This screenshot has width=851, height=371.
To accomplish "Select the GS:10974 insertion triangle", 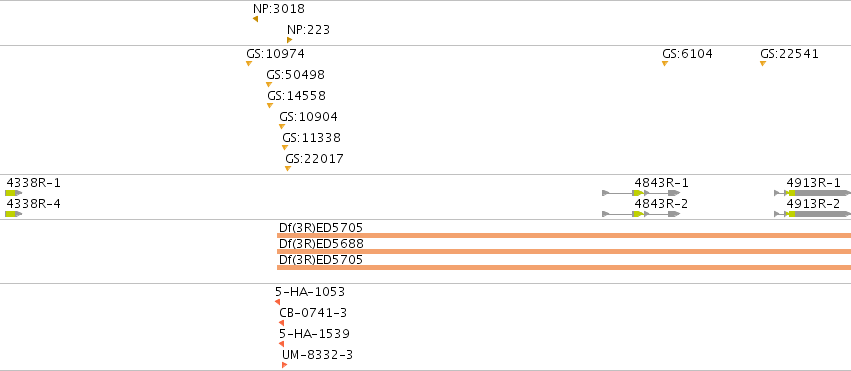I will 249,63.
